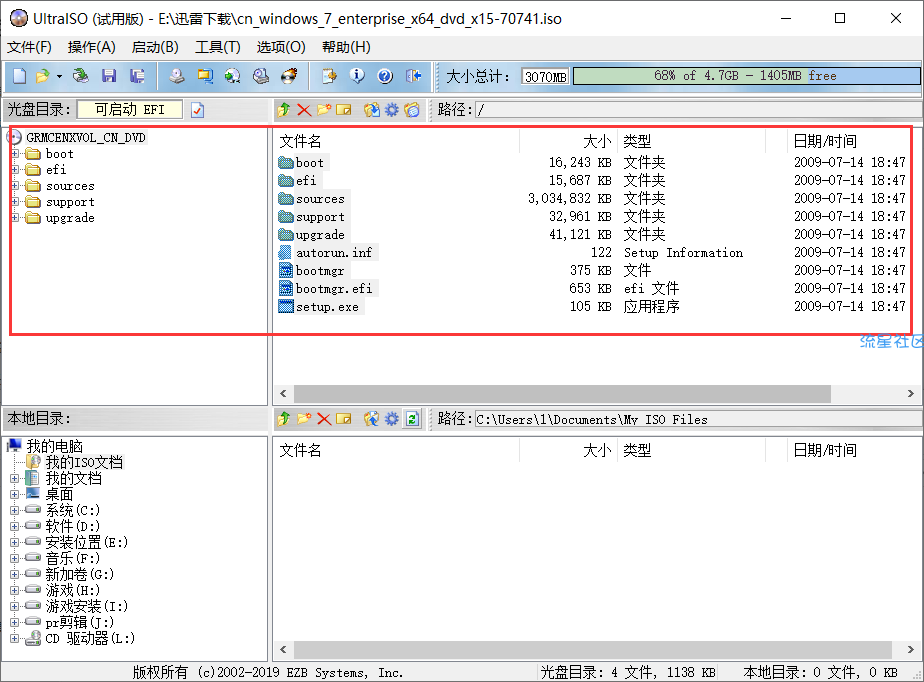The width and height of the screenshot is (924, 682).
Task: Open an ISO file with the folder icon
Action: click(42, 76)
